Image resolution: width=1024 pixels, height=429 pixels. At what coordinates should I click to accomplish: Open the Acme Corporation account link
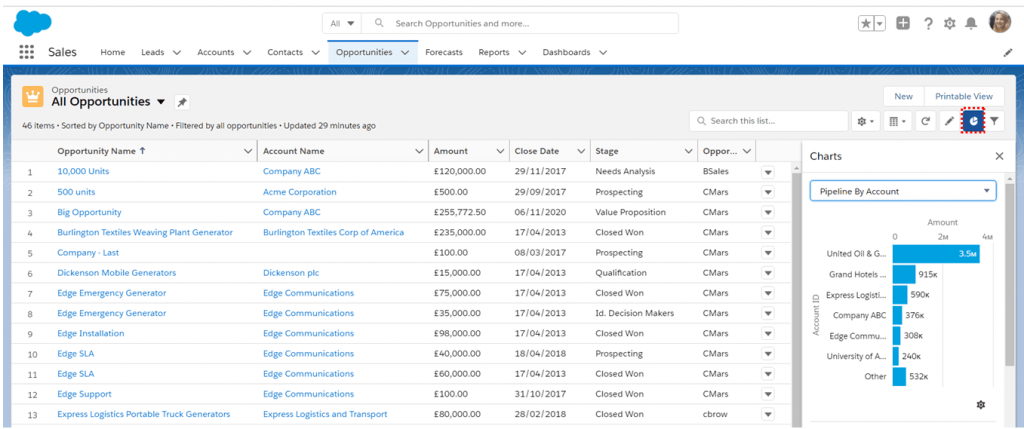click(x=300, y=192)
